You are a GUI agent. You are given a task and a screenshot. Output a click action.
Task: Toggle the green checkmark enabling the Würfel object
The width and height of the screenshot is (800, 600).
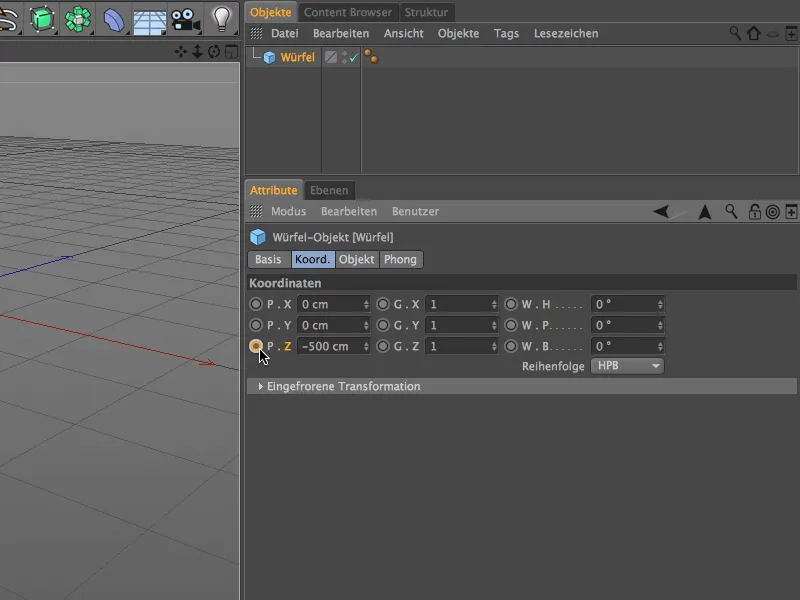[352, 57]
